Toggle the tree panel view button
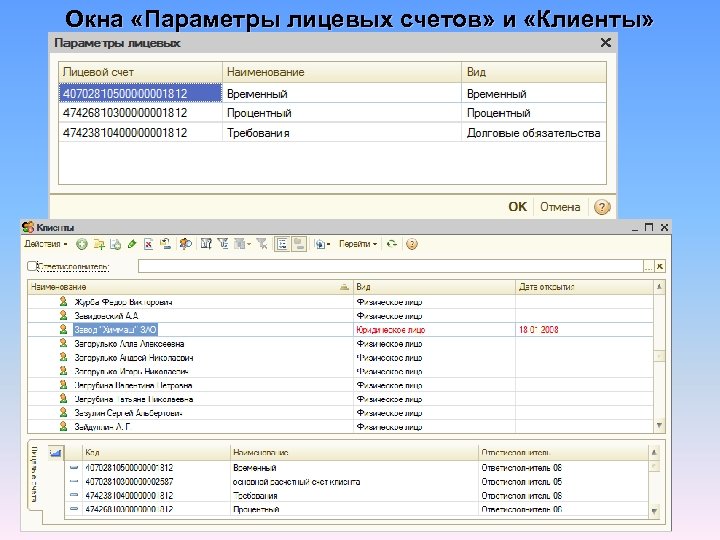 pyautogui.click(x=299, y=244)
